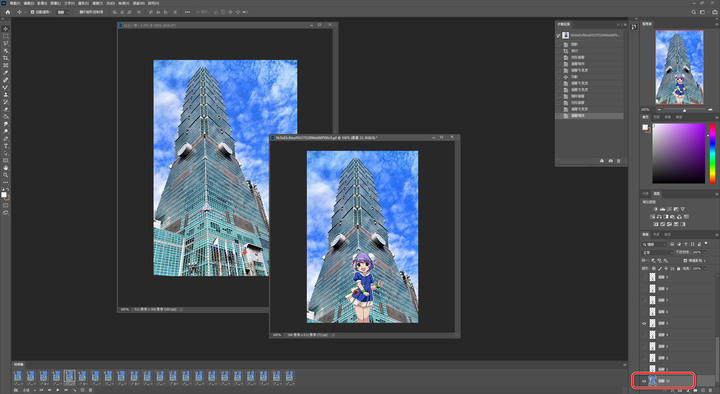Add a Brightness/Contrast adjustment
This screenshot has height=394, width=720.
pos(656,209)
